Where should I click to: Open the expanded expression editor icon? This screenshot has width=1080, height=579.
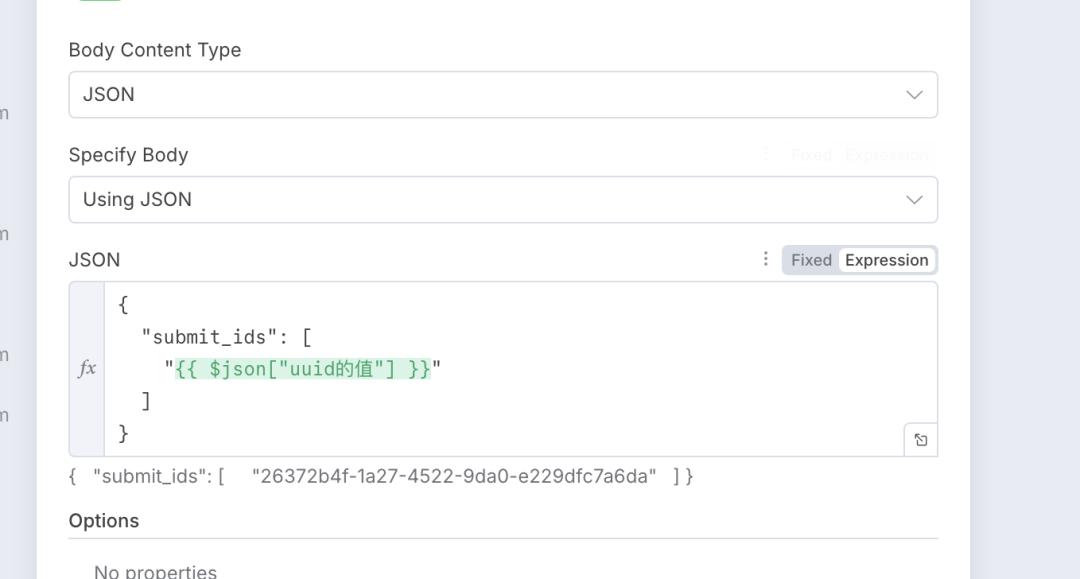point(921,440)
